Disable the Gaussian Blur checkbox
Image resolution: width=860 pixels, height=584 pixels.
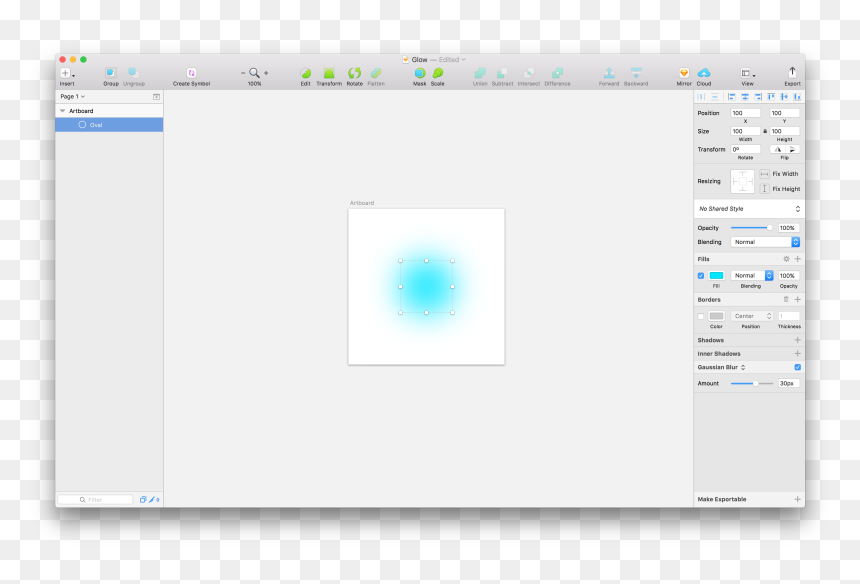797,367
